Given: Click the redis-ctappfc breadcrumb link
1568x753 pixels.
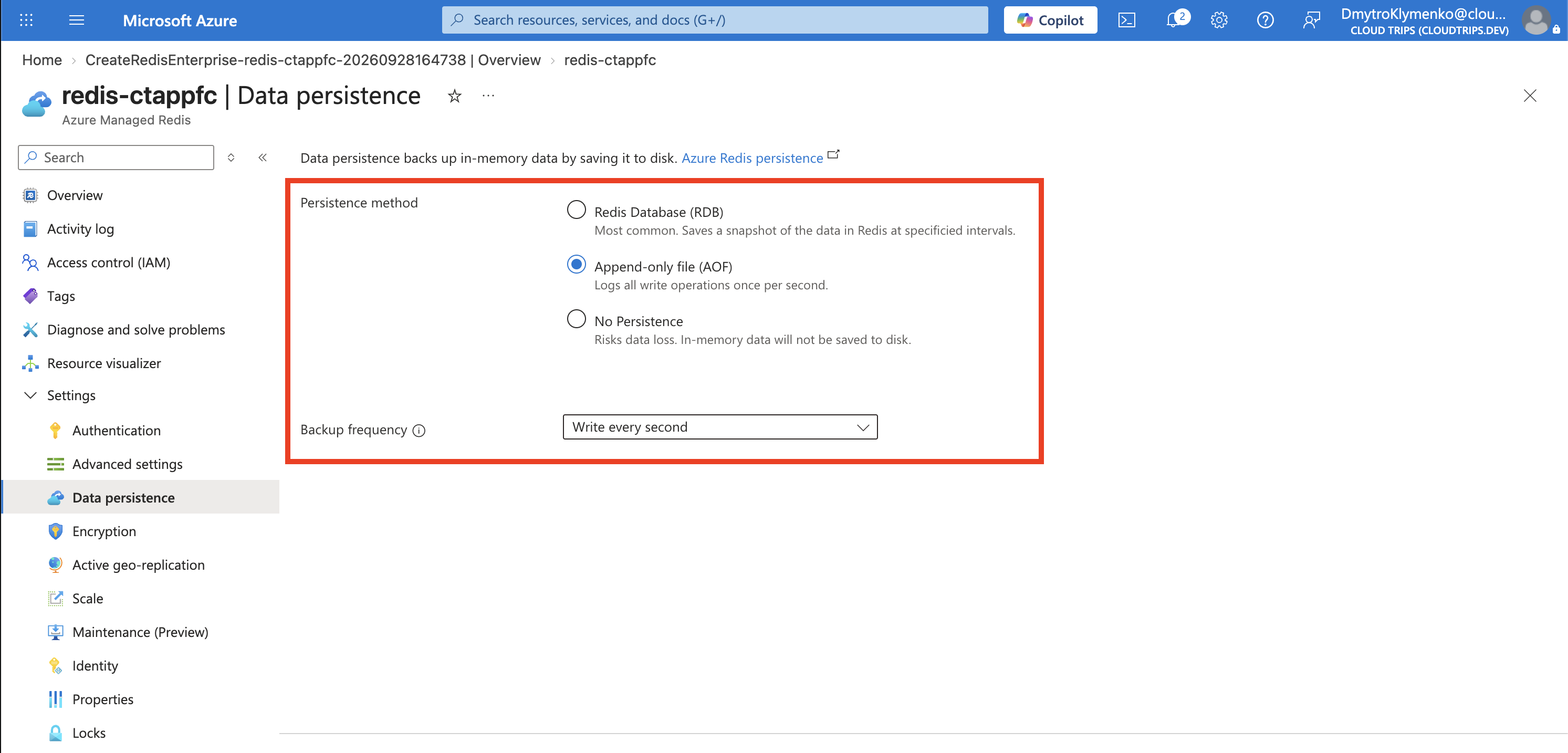Looking at the screenshot, I should point(610,60).
